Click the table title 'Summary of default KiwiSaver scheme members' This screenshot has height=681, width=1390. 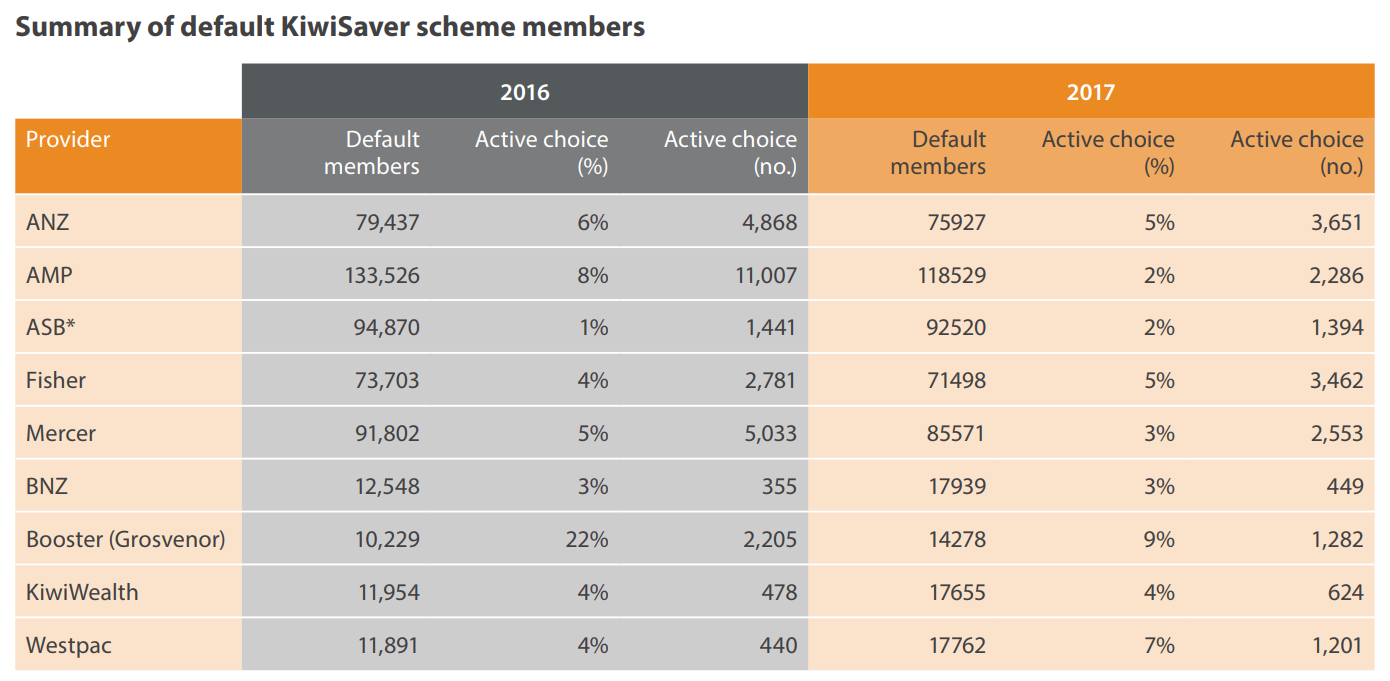tap(330, 27)
